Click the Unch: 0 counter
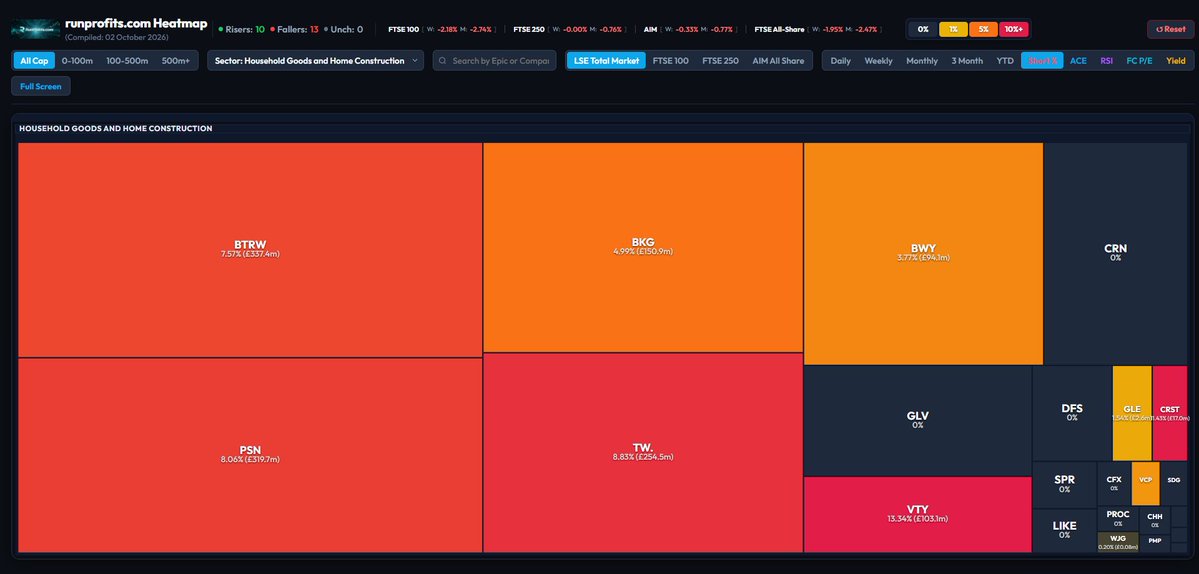This screenshot has height=574, width=1199. tap(343, 29)
